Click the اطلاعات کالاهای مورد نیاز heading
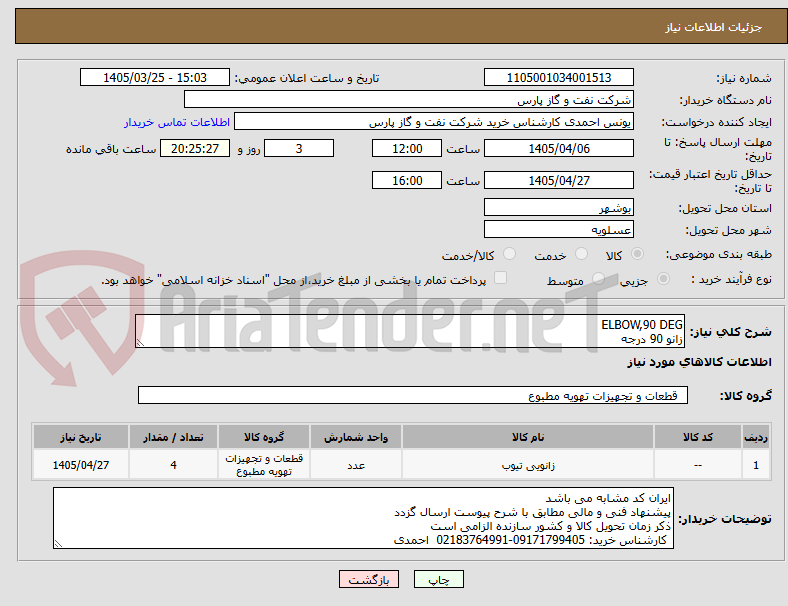This screenshot has height=606, width=788. pos(699,362)
